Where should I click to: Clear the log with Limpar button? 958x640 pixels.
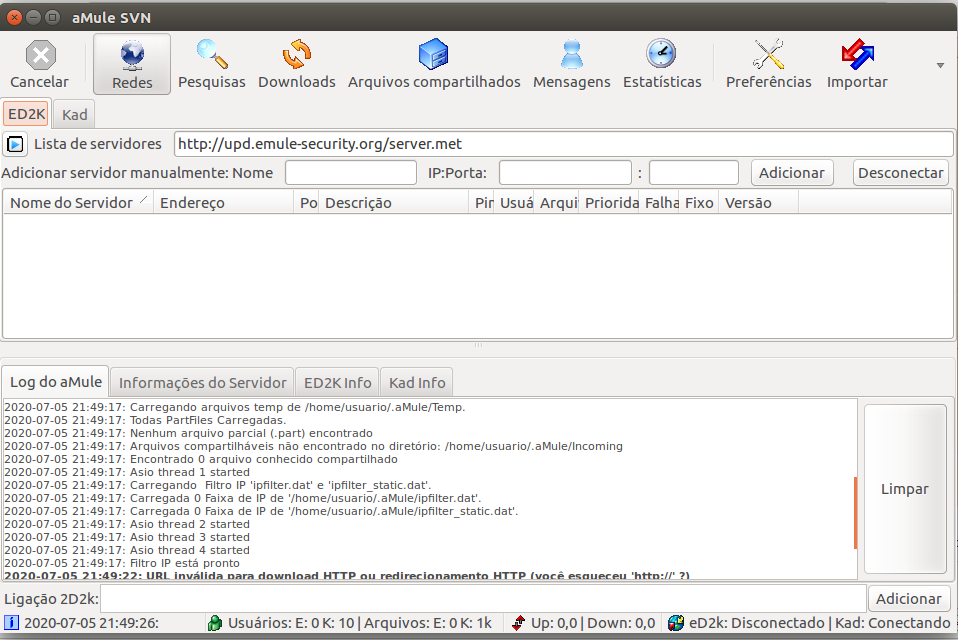[x=905, y=489]
